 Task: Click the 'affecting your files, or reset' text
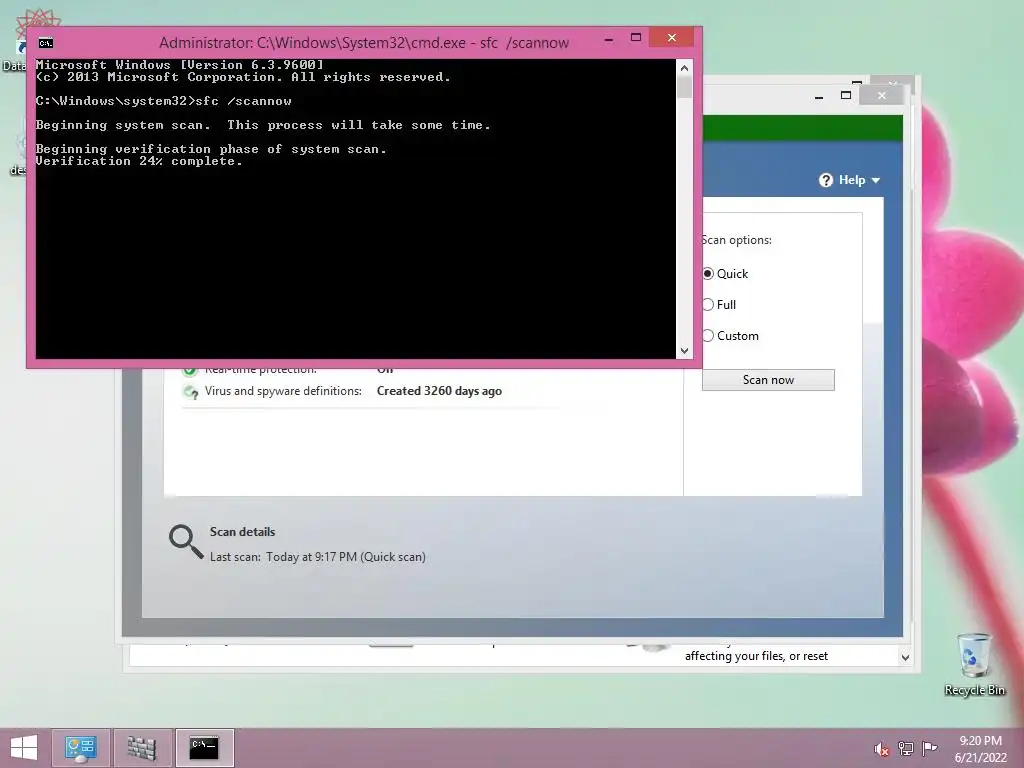click(x=756, y=656)
